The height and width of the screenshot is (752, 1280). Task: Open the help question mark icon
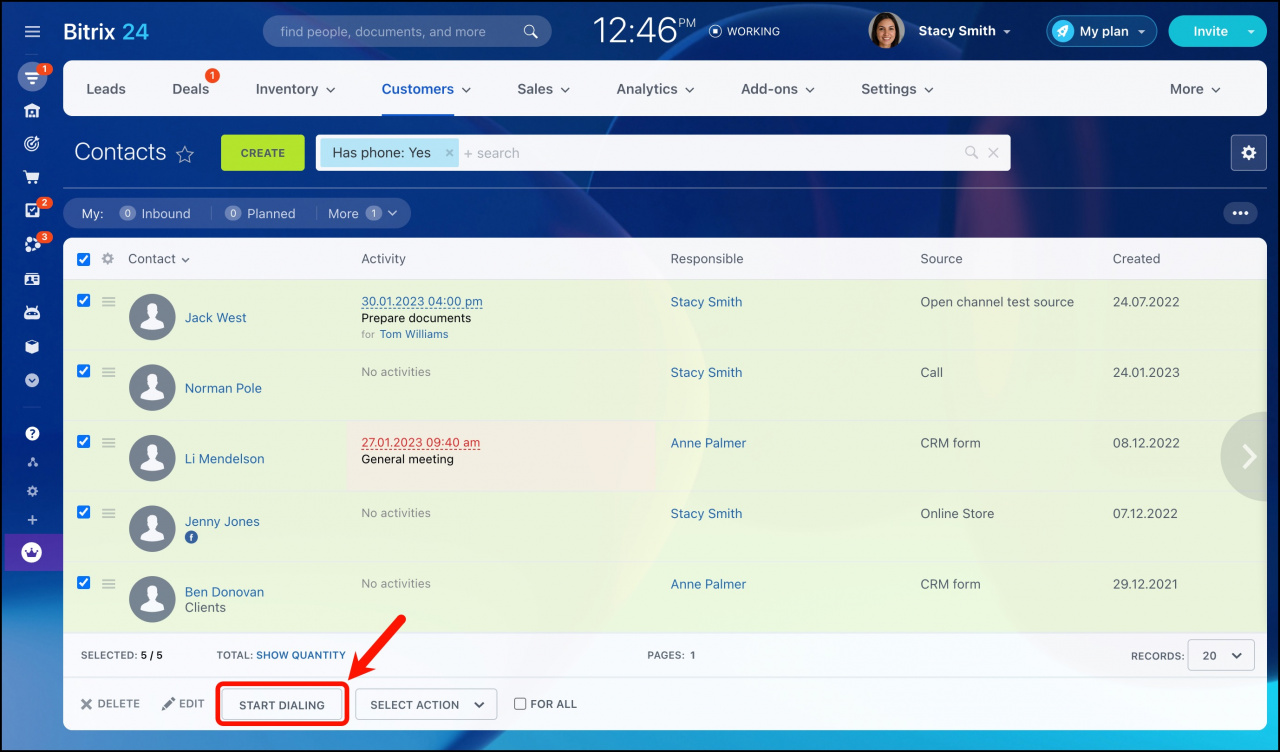pyautogui.click(x=32, y=433)
